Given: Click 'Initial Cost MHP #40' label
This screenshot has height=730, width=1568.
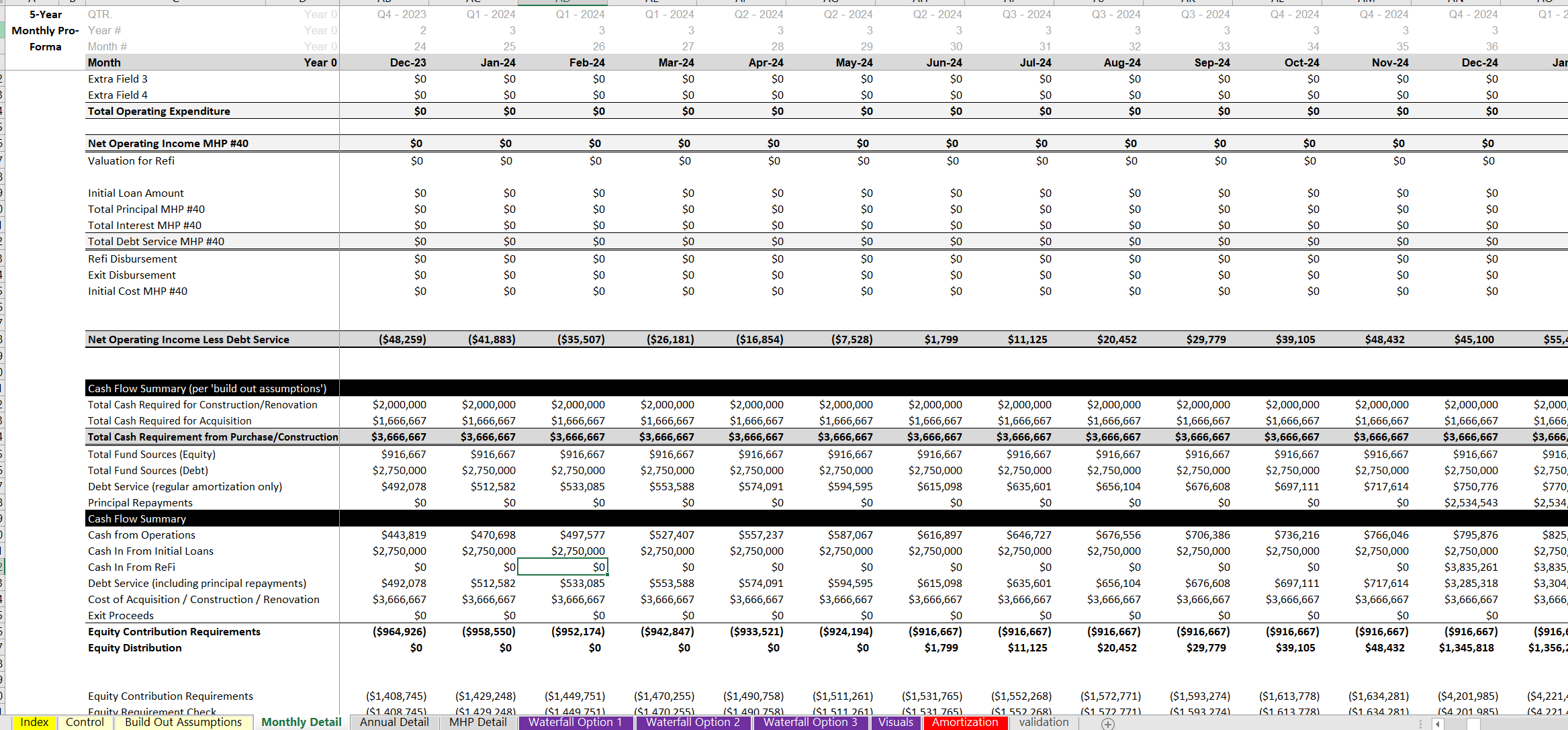Looking at the screenshot, I should [138, 291].
